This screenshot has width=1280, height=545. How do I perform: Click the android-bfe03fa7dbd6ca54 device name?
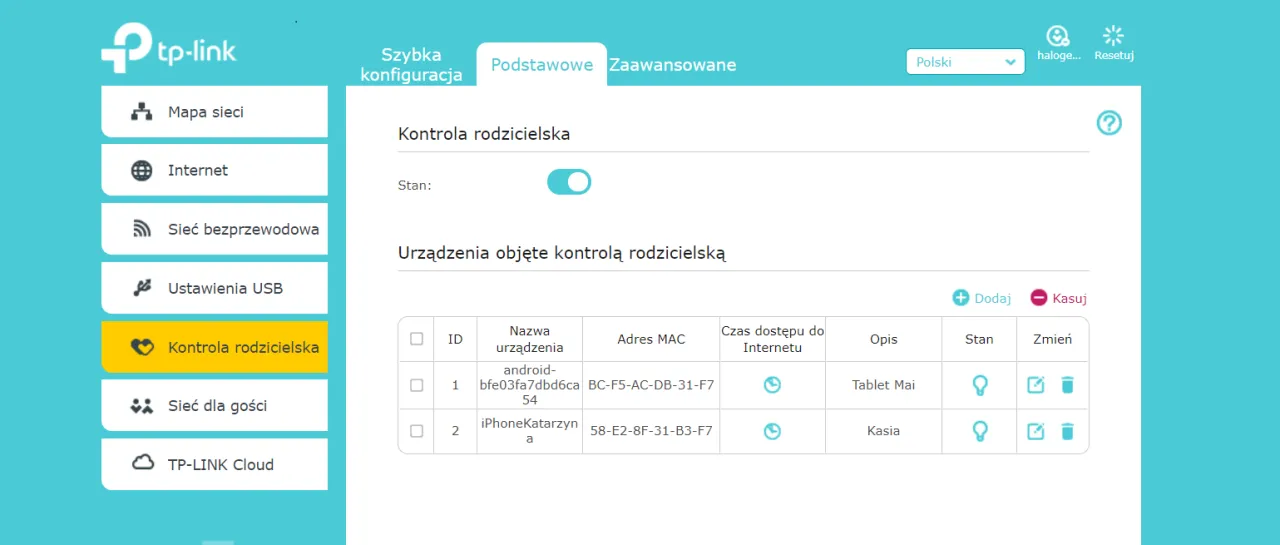[x=530, y=385]
